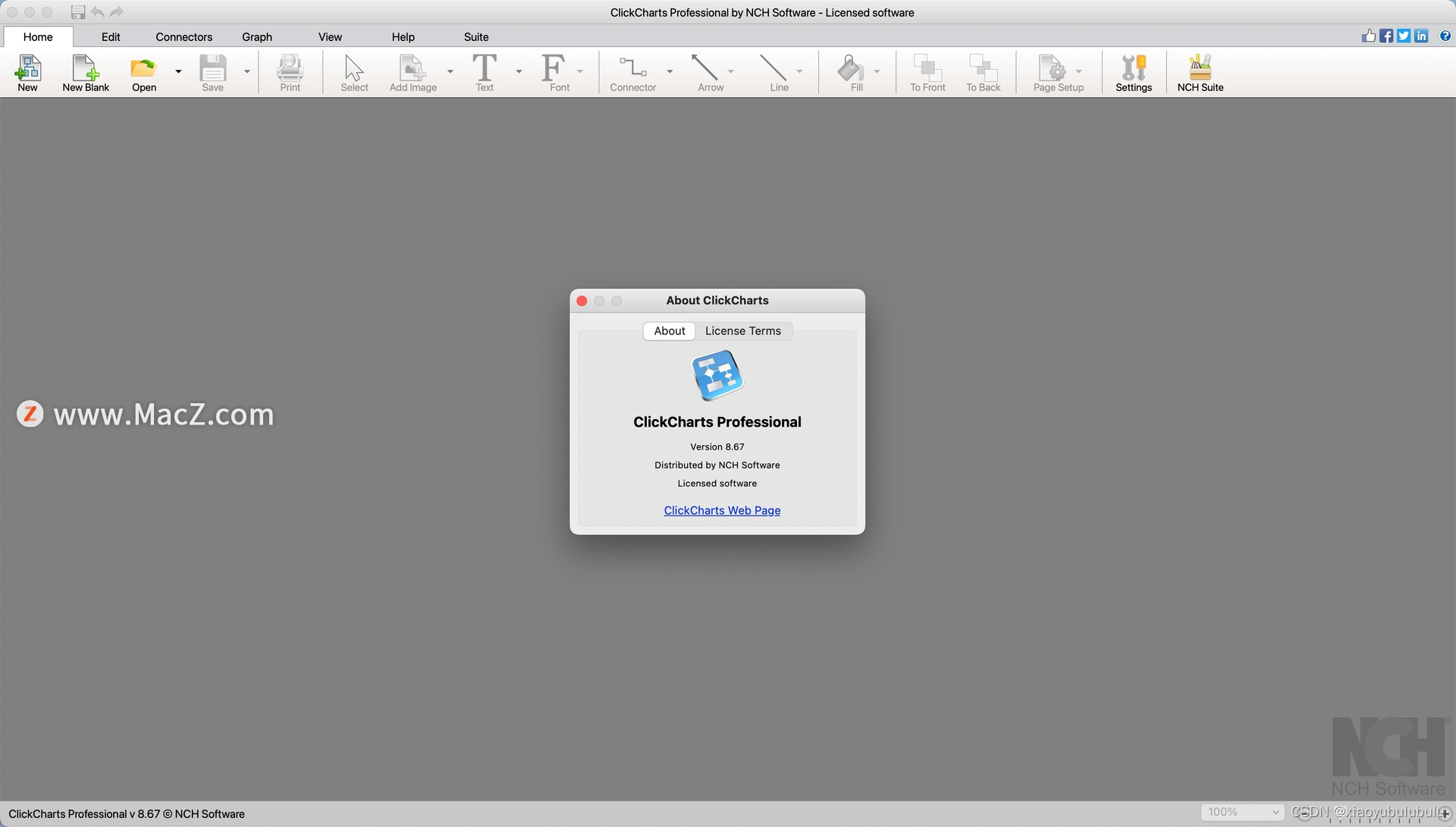Screen dimensions: 1456x827
Task: Create a New Blank document
Action: 86,73
